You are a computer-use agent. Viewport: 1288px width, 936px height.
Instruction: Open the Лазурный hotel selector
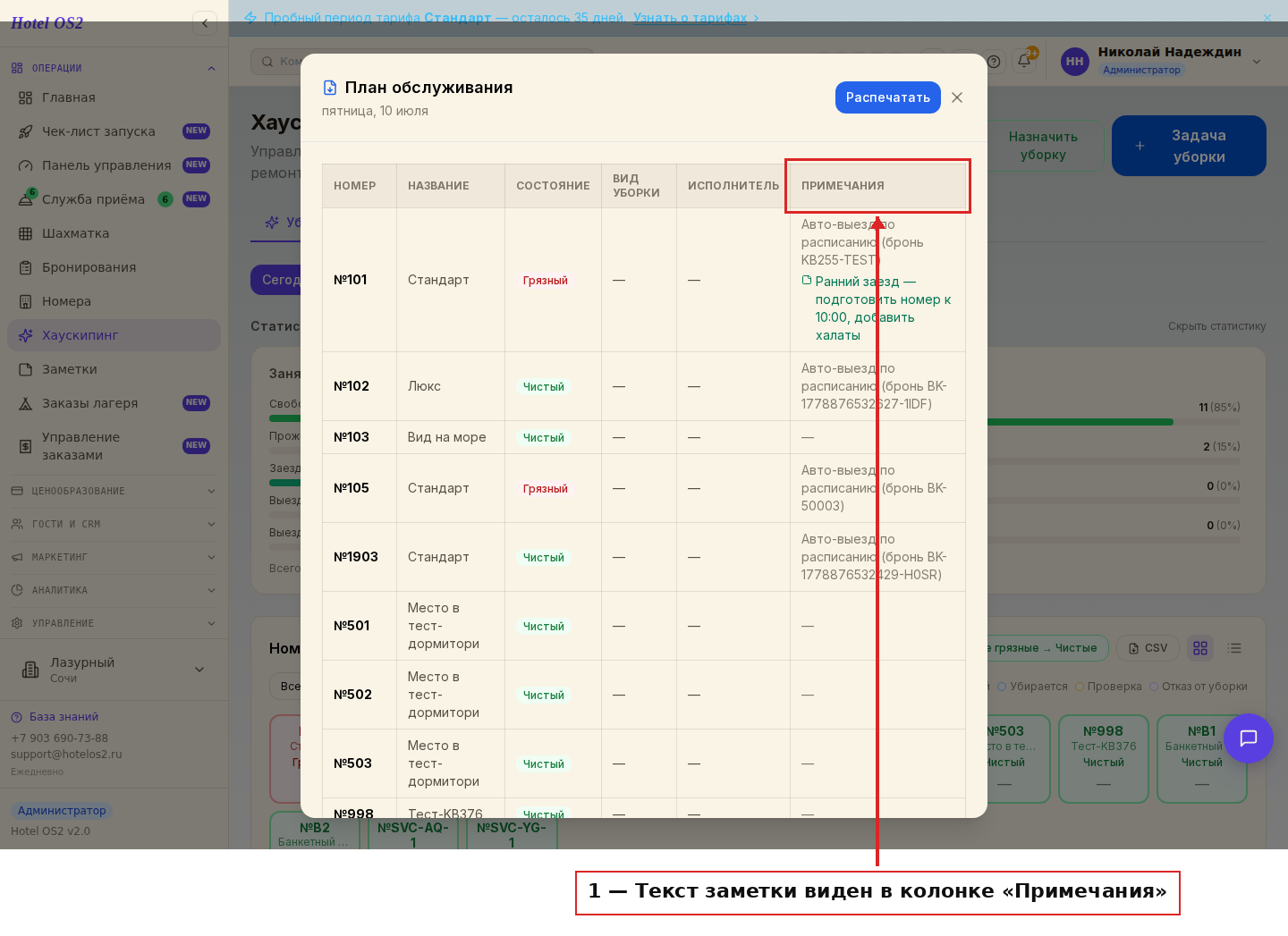(114, 670)
